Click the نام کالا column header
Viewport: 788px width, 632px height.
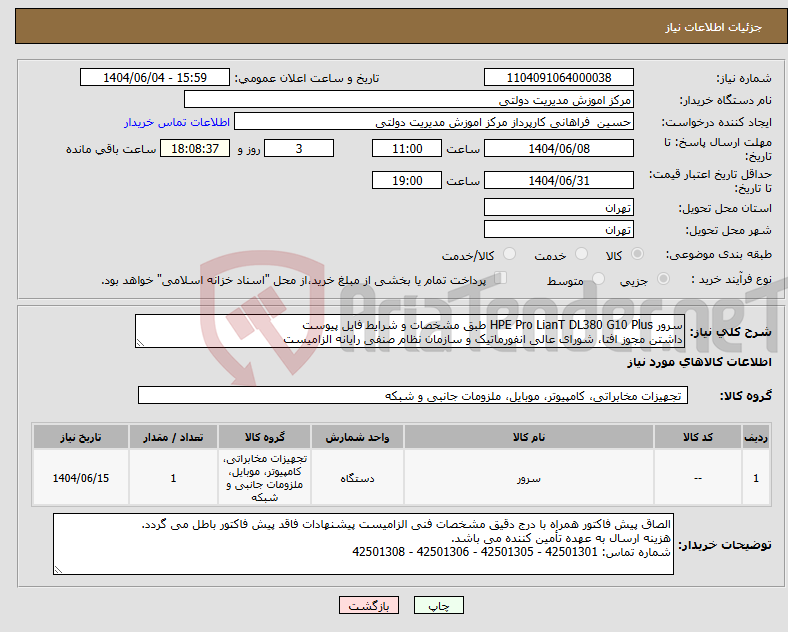click(x=529, y=437)
